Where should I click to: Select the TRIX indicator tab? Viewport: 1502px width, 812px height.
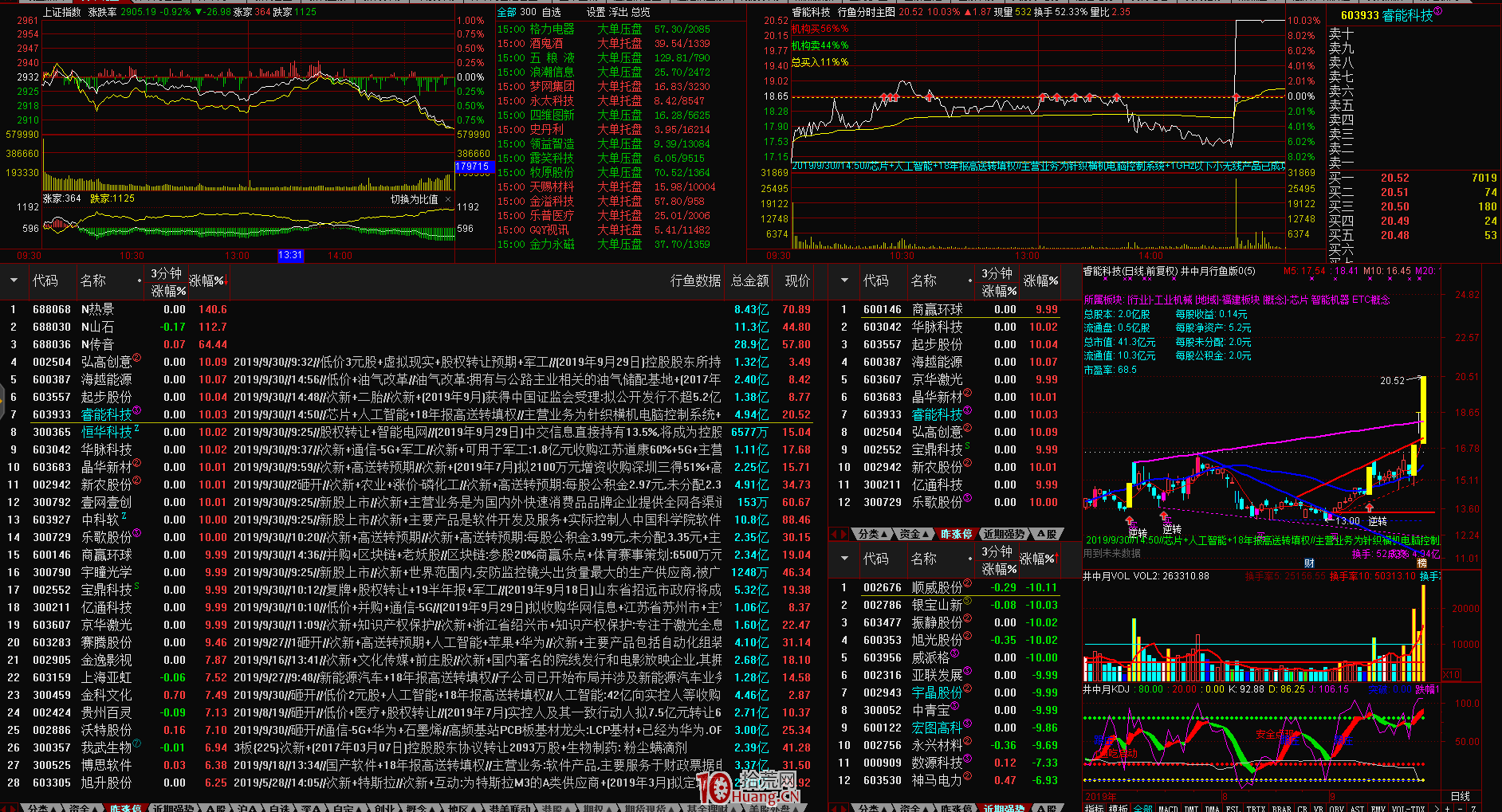tap(1256, 808)
